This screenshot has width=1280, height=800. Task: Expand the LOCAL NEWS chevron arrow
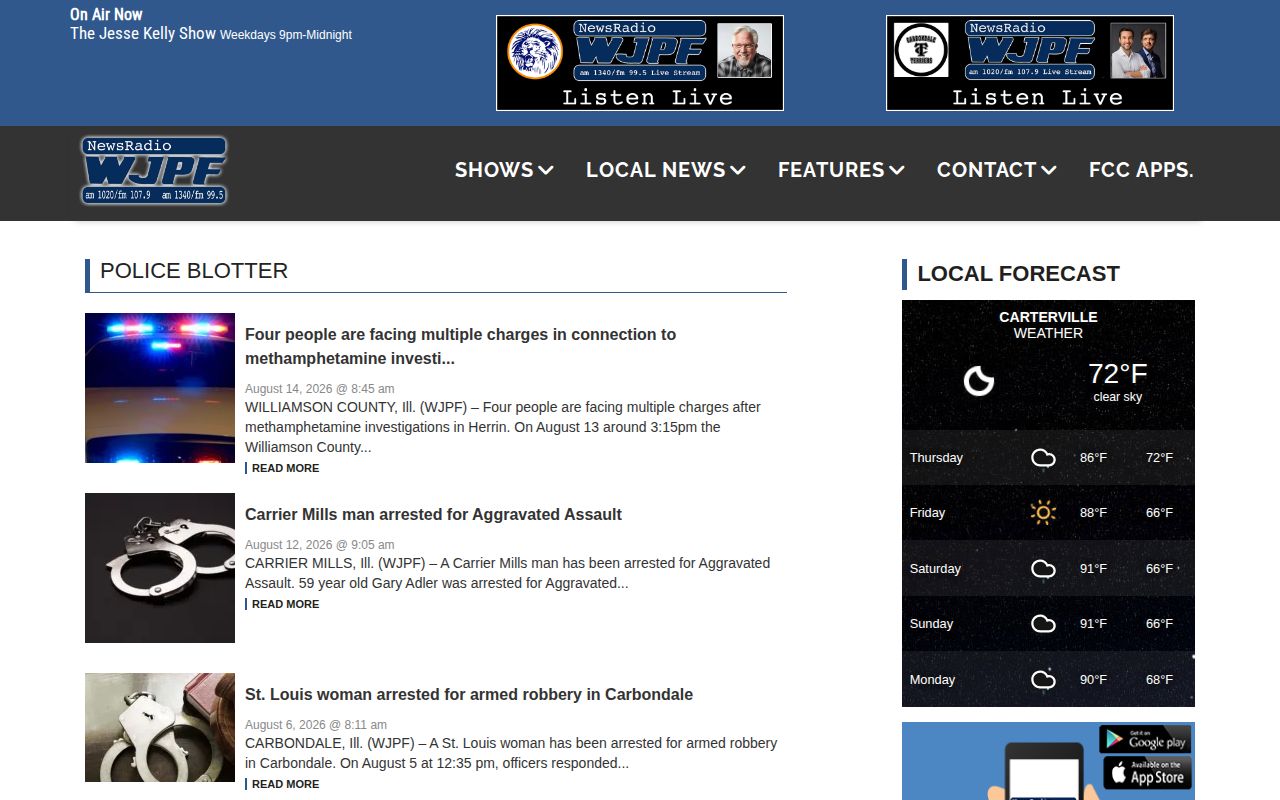pyautogui.click(x=738, y=171)
